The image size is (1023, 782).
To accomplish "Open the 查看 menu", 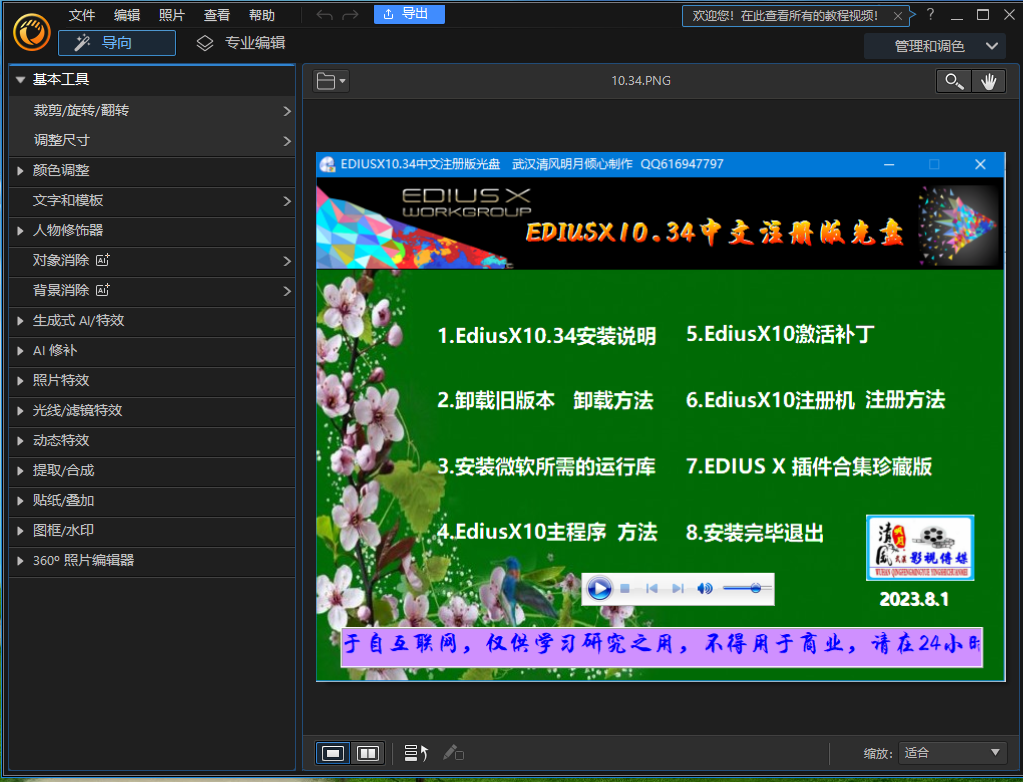I will 217,15.
